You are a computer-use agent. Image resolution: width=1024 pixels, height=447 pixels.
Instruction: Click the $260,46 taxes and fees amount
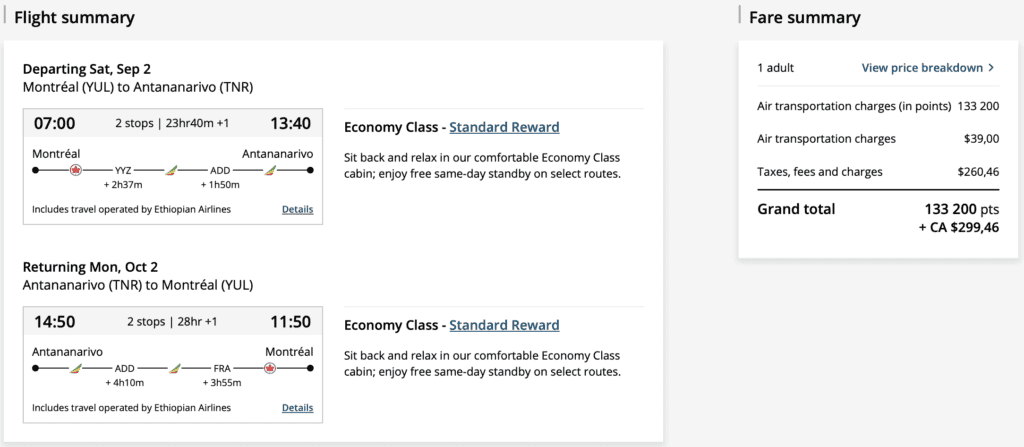tap(975, 172)
